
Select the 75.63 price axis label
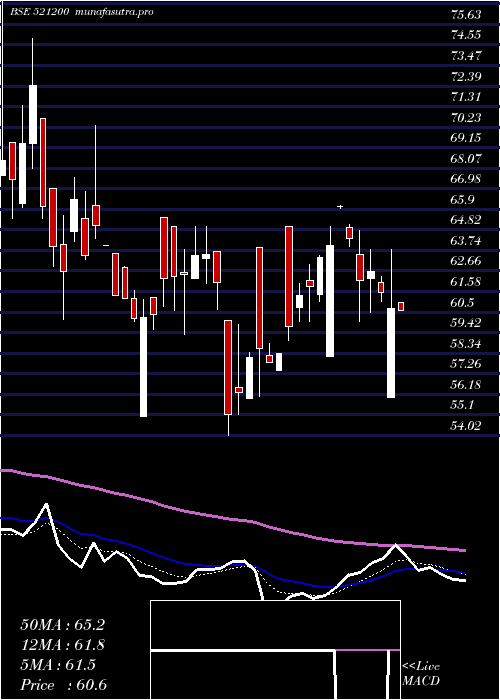466,15
